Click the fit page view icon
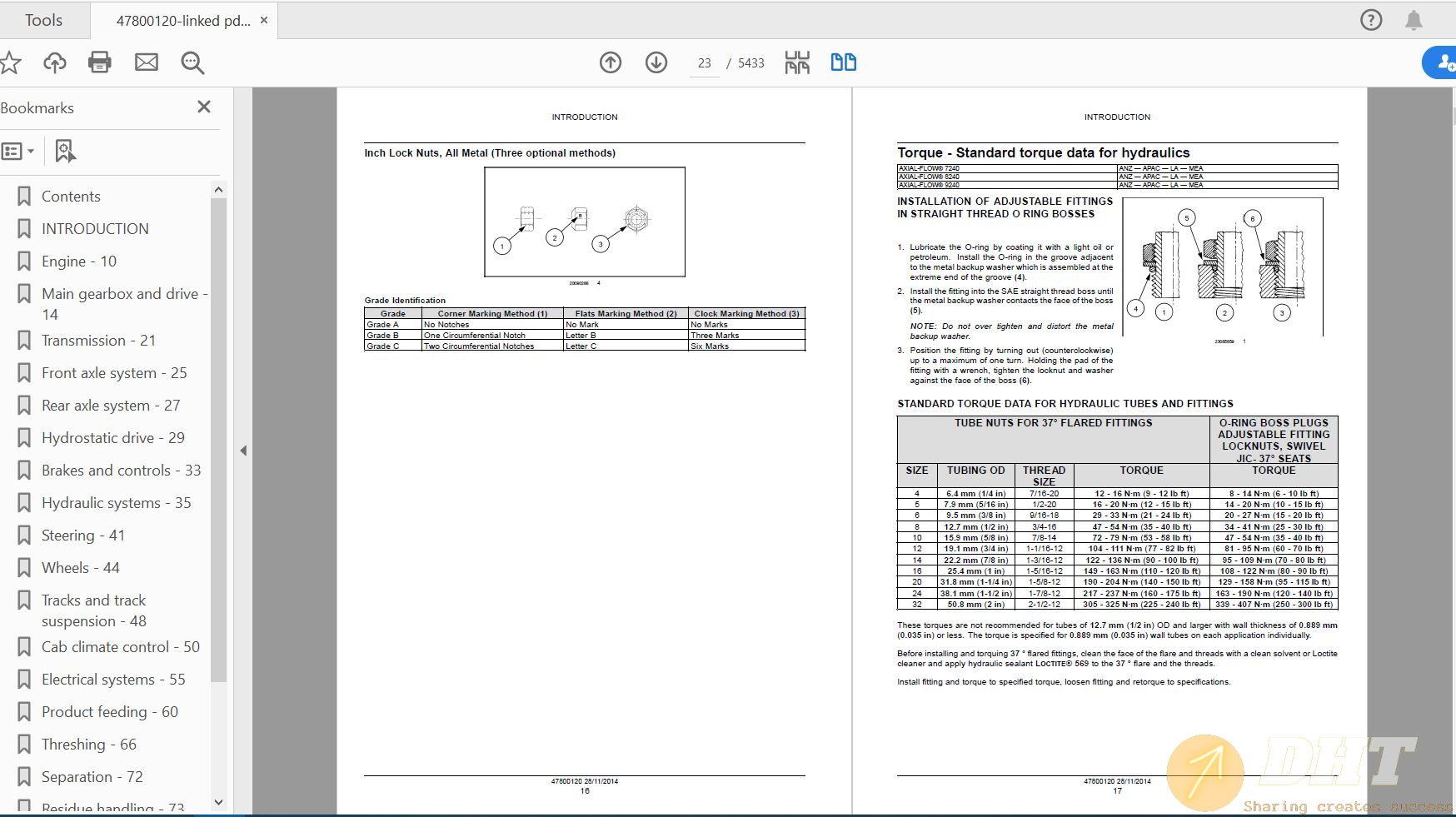1456x817 pixels. pyautogui.click(x=797, y=62)
